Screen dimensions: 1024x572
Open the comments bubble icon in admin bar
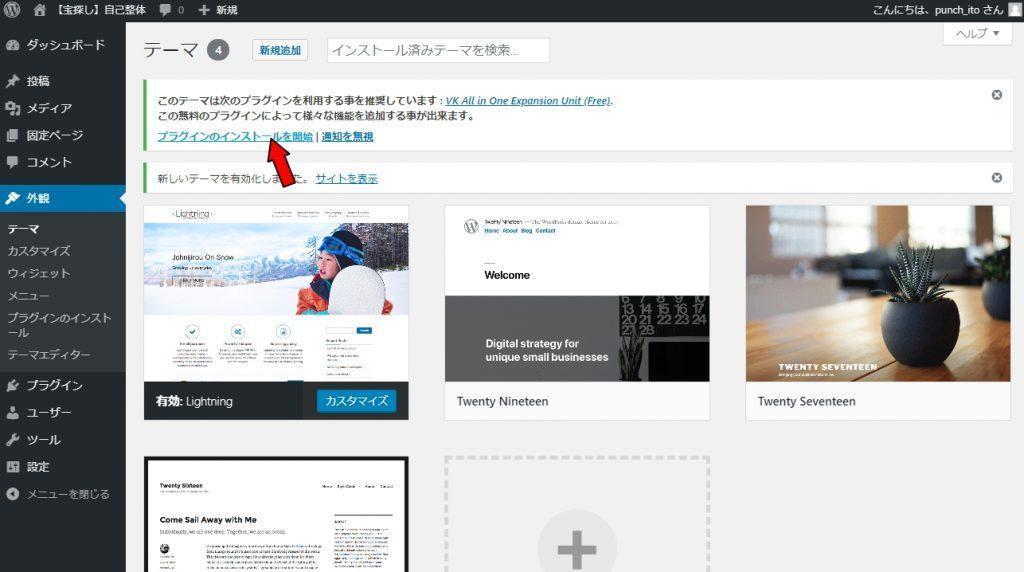click(x=165, y=10)
